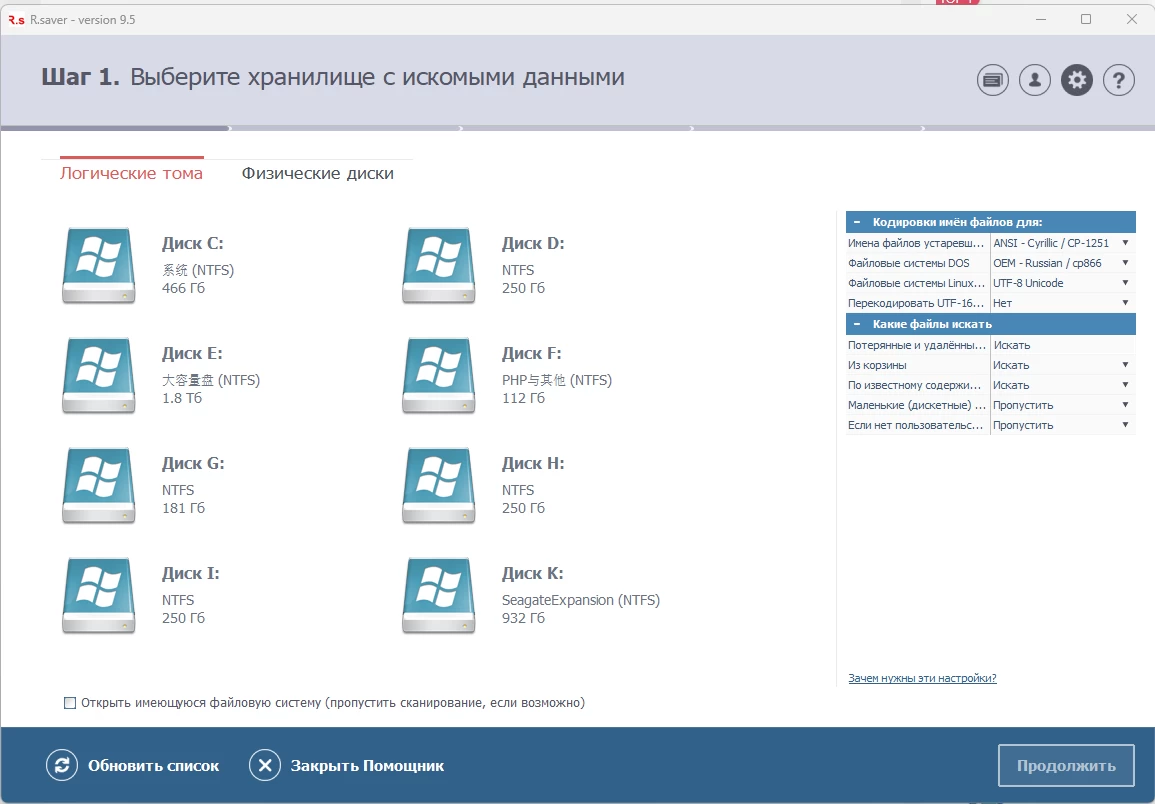Viewport: 1155px width, 804px height.
Task: Click the 'Продолжить' button
Action: point(1065,766)
